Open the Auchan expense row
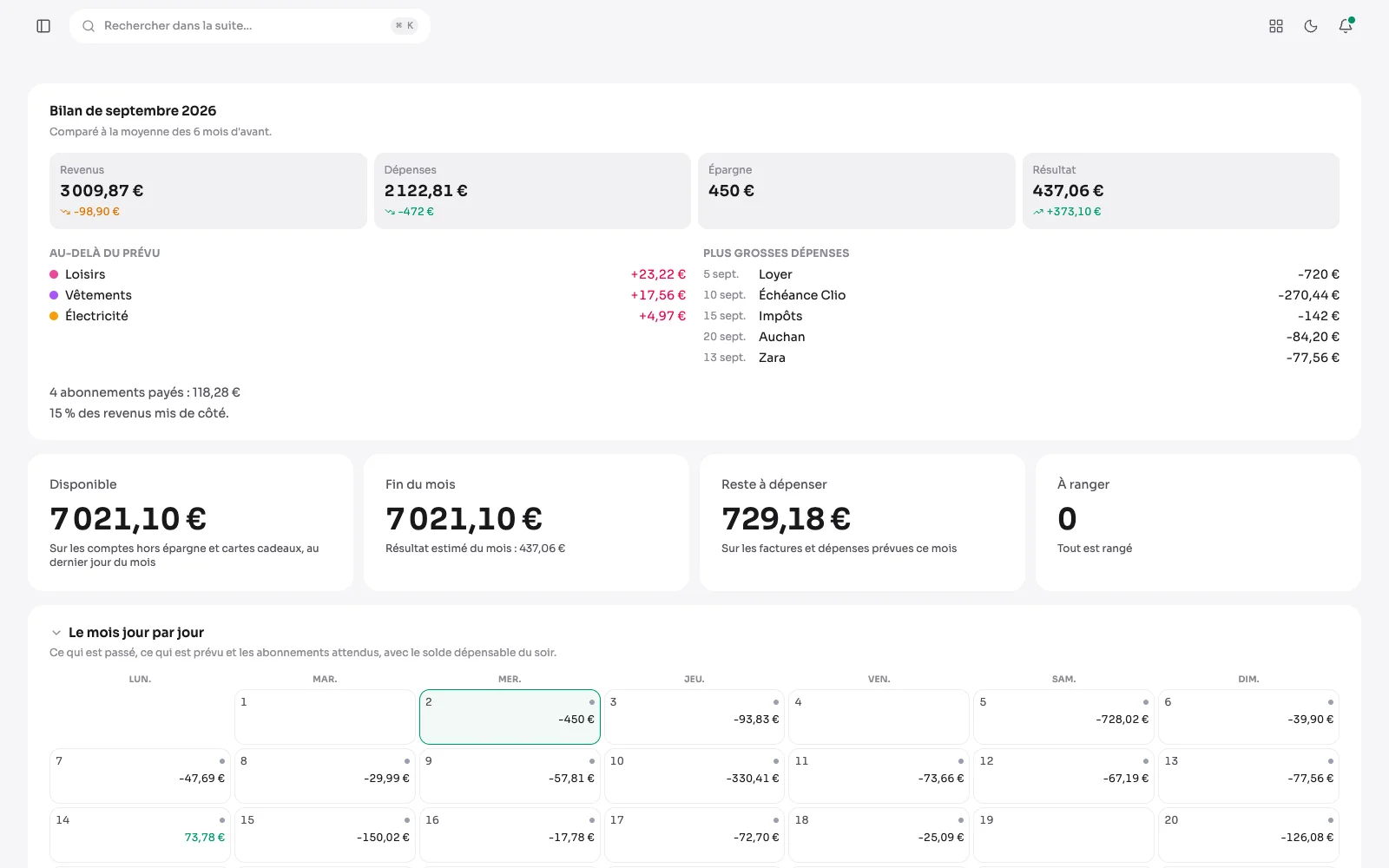This screenshot has width=1389, height=868. 1021,337
